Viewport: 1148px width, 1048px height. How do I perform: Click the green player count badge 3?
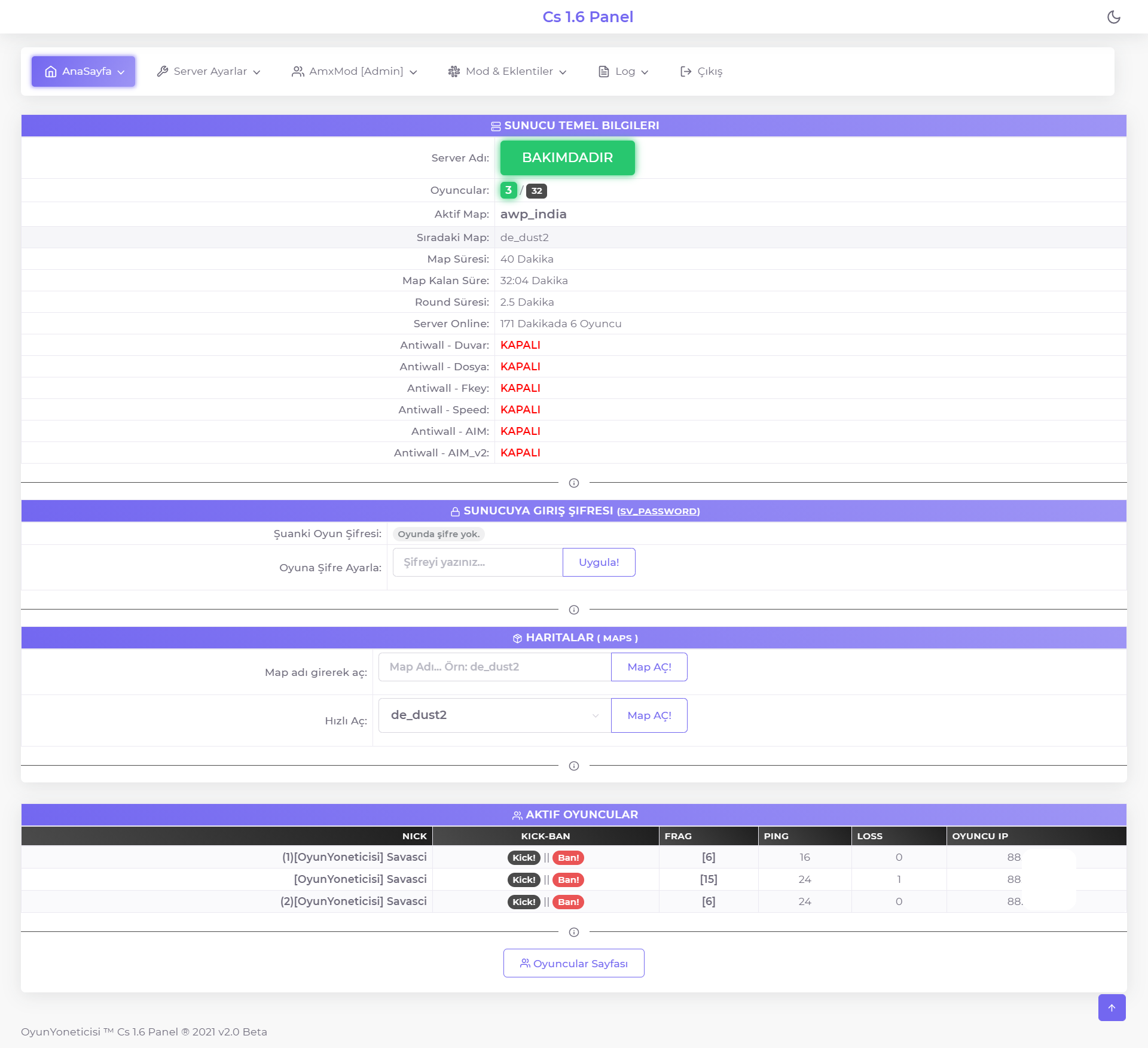click(508, 190)
